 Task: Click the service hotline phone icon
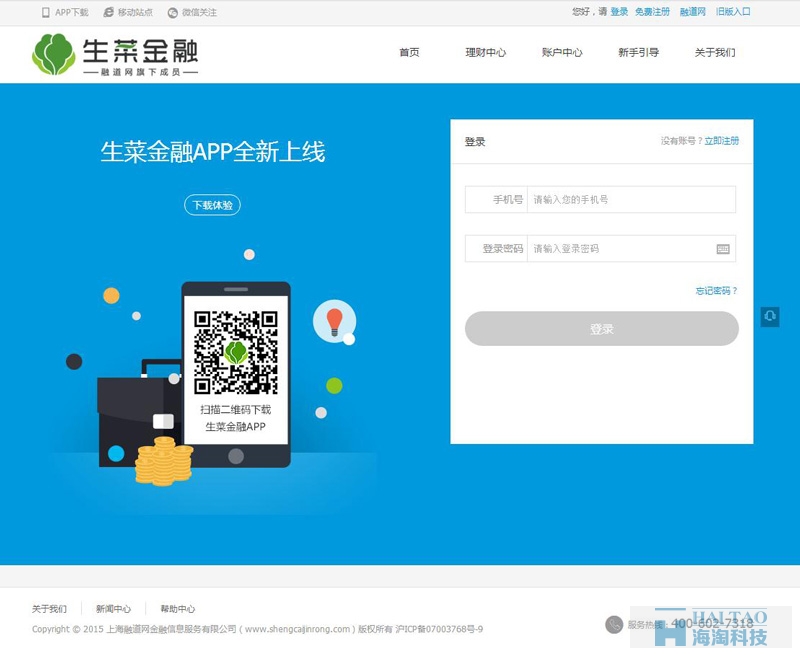point(614,624)
